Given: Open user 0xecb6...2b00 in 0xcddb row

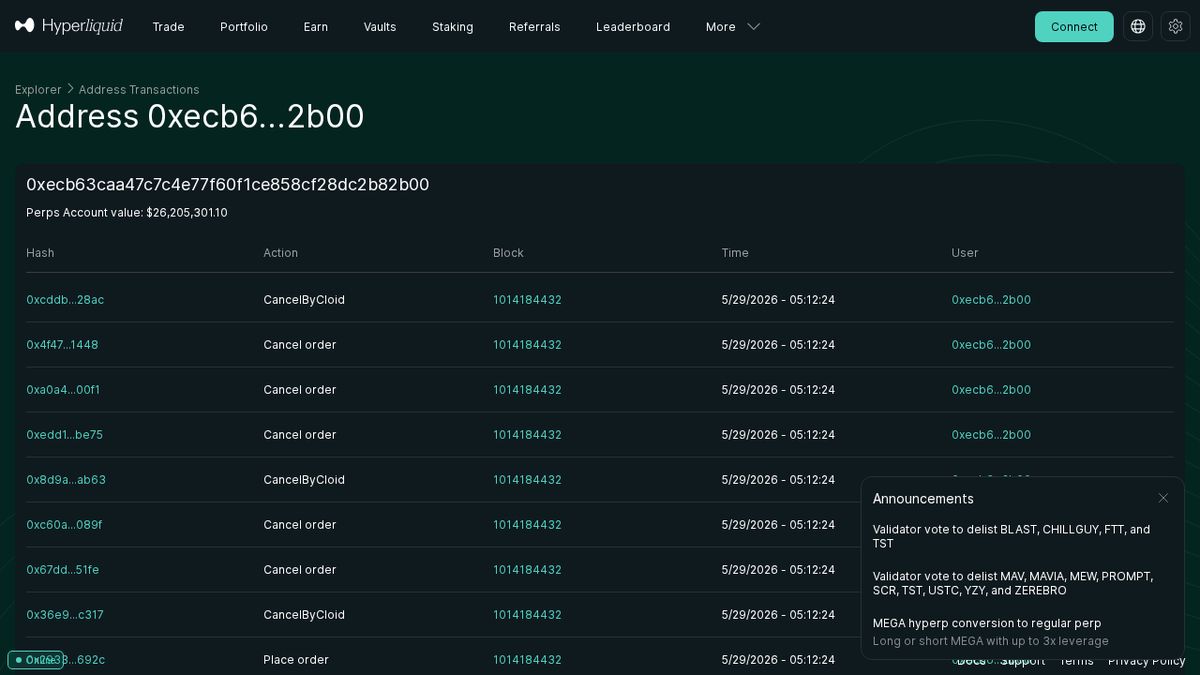Looking at the screenshot, I should click(x=991, y=300).
